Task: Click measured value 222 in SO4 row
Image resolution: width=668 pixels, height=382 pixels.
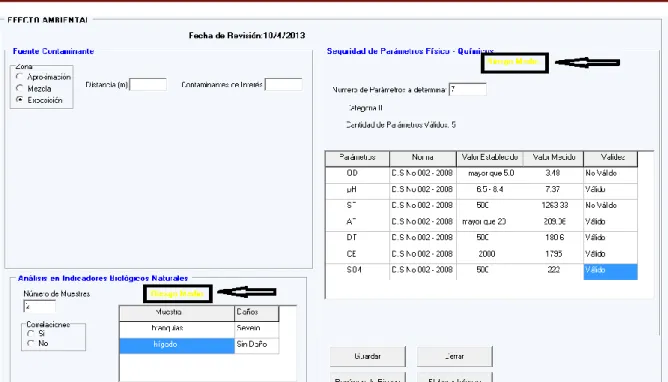Action: 553,270
